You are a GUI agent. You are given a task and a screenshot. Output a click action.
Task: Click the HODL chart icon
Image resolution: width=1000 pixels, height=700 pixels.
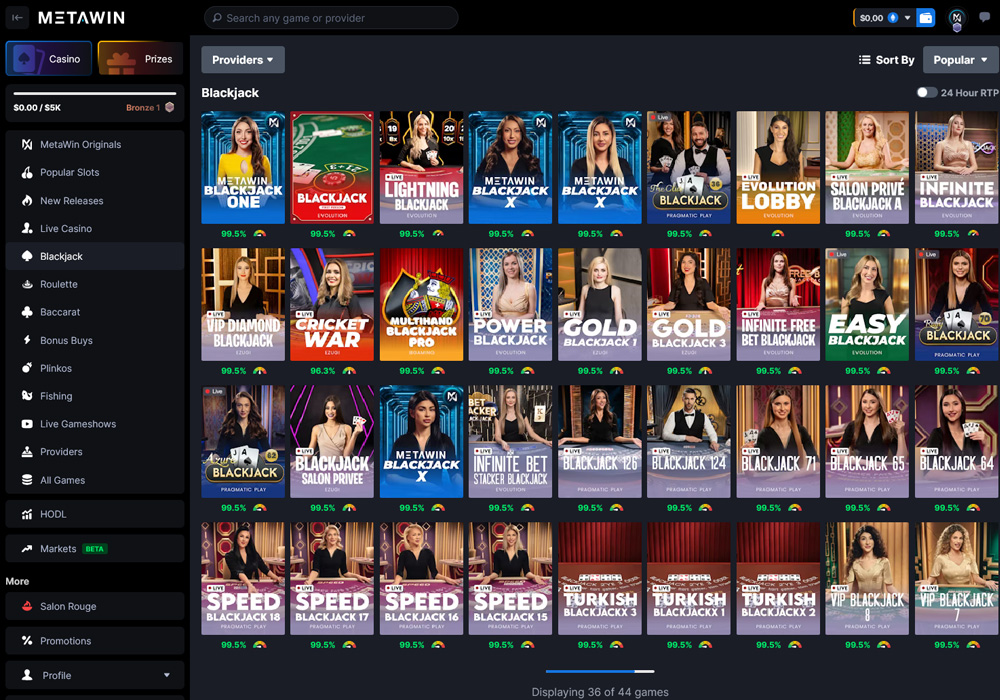point(27,514)
